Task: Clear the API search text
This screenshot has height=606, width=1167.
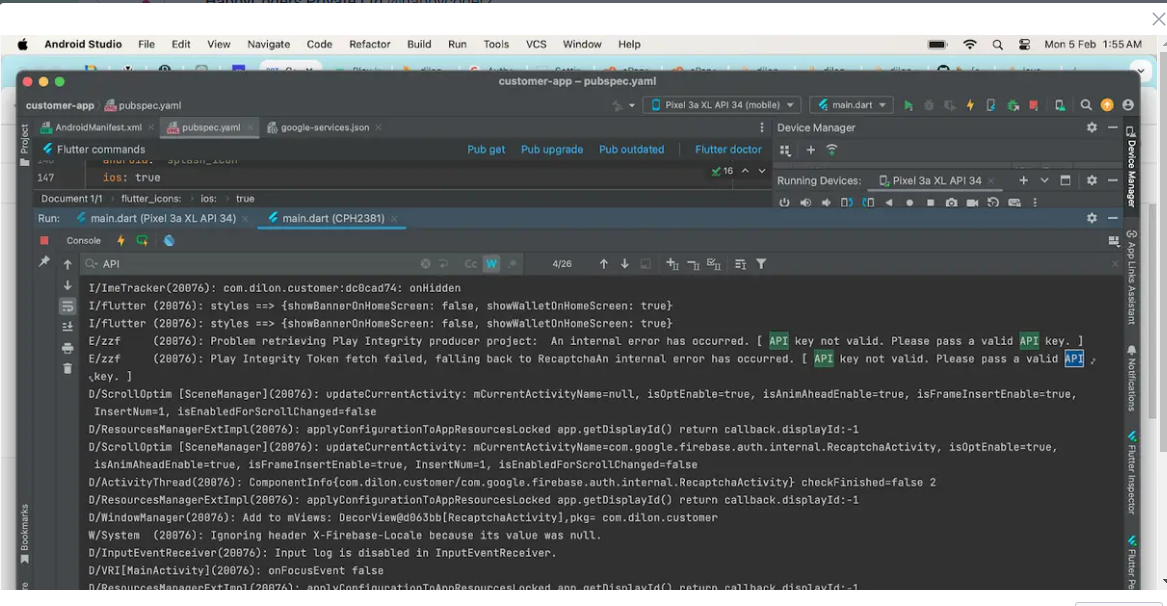Action: click(x=425, y=264)
